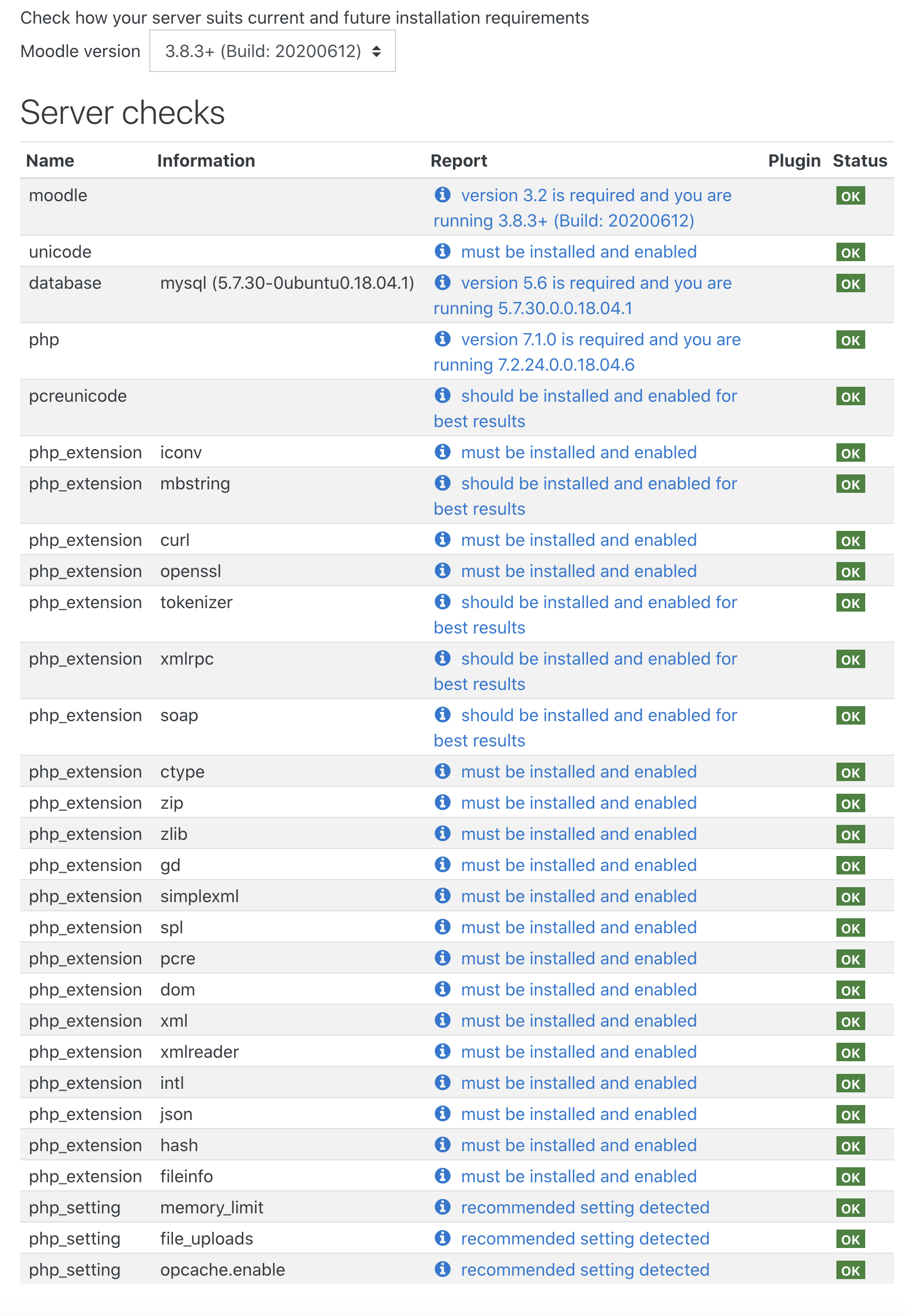Click the intl 'must be installed' link
Screen dimensions: 905x1316
[579, 1083]
